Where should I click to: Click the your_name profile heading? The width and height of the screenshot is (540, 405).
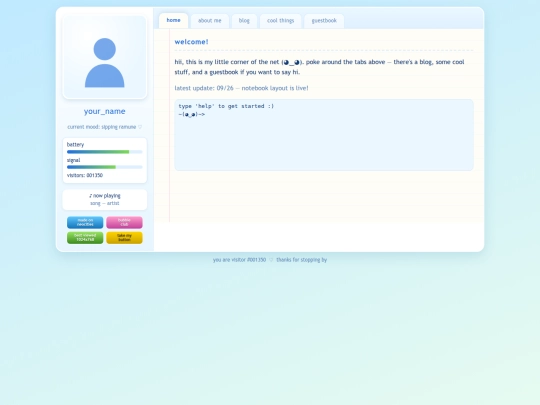(105, 111)
